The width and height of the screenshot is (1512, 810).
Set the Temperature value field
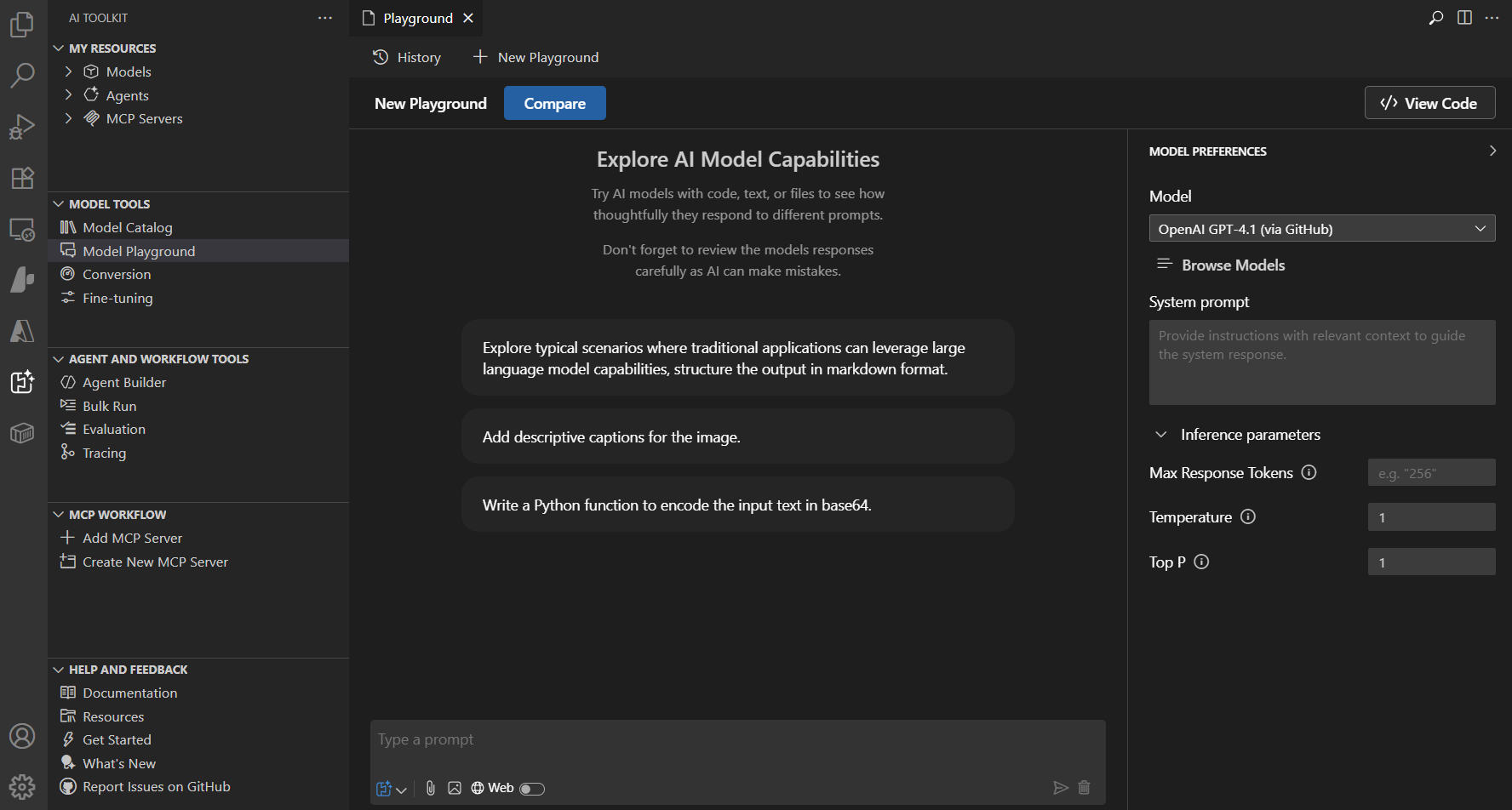[x=1431, y=516]
